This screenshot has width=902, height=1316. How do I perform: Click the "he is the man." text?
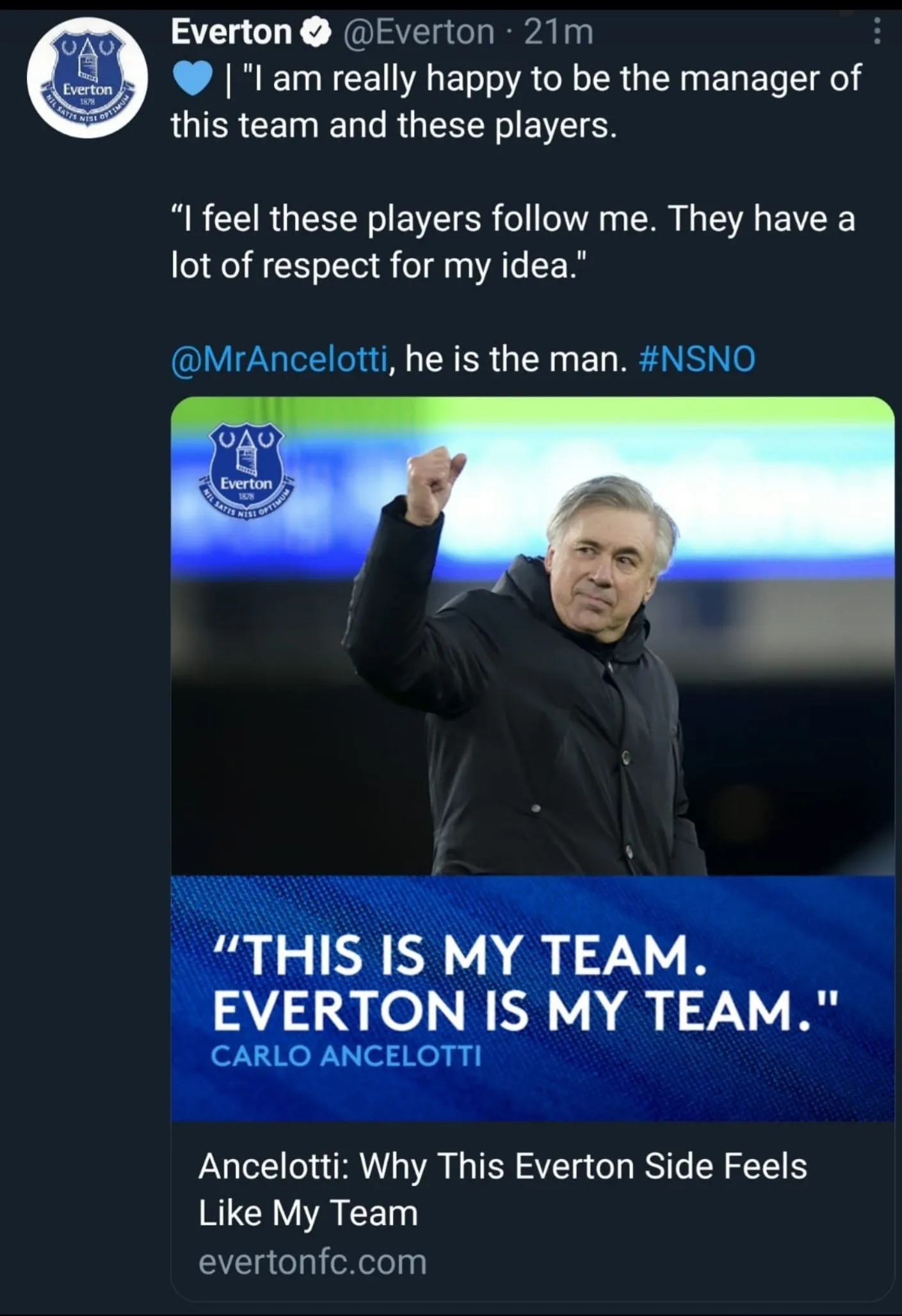(x=516, y=359)
